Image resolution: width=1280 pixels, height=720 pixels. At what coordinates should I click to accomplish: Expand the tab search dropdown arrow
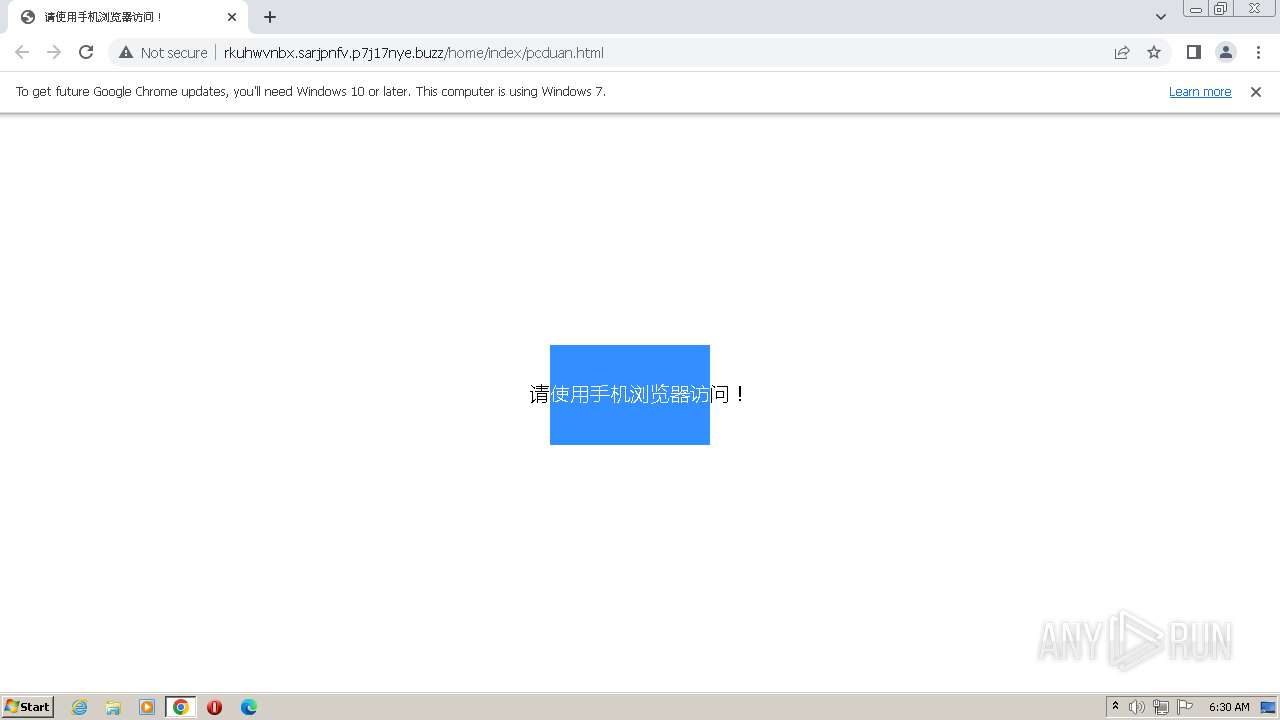pyautogui.click(x=1160, y=17)
